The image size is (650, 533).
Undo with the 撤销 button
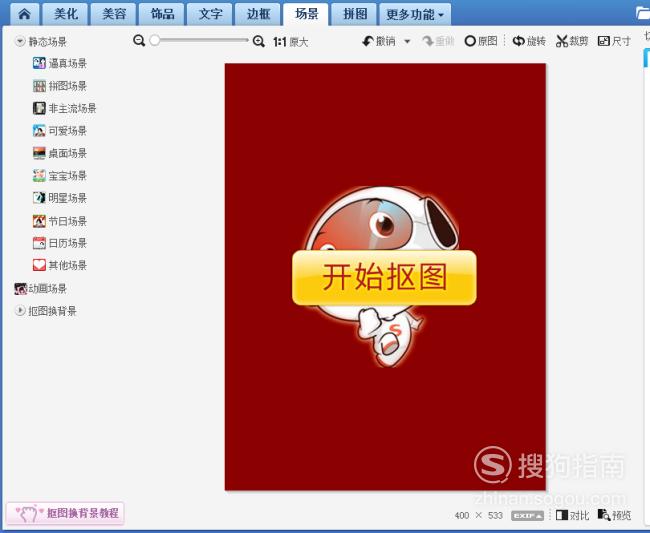[379, 41]
